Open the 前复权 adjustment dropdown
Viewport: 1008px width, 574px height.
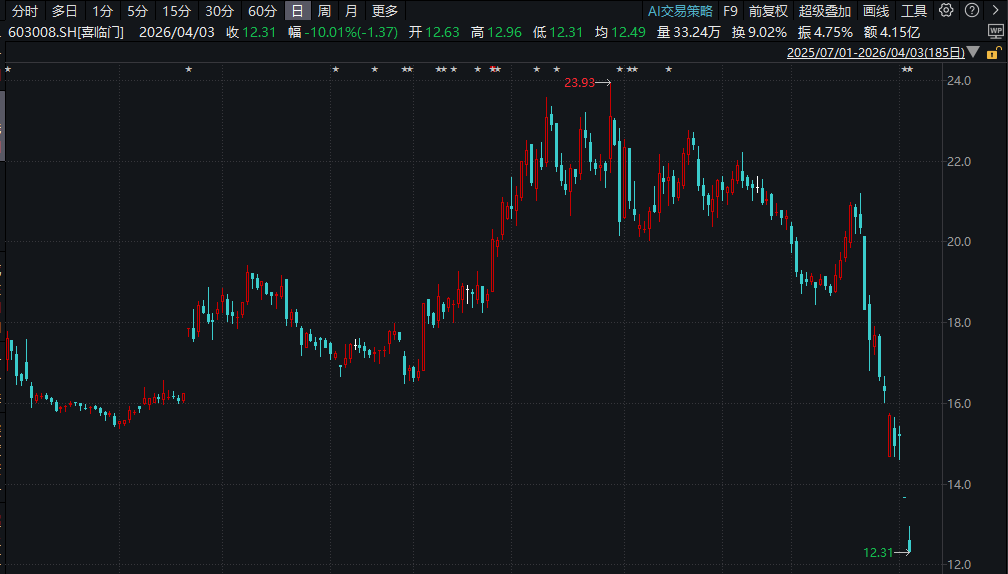[768, 11]
